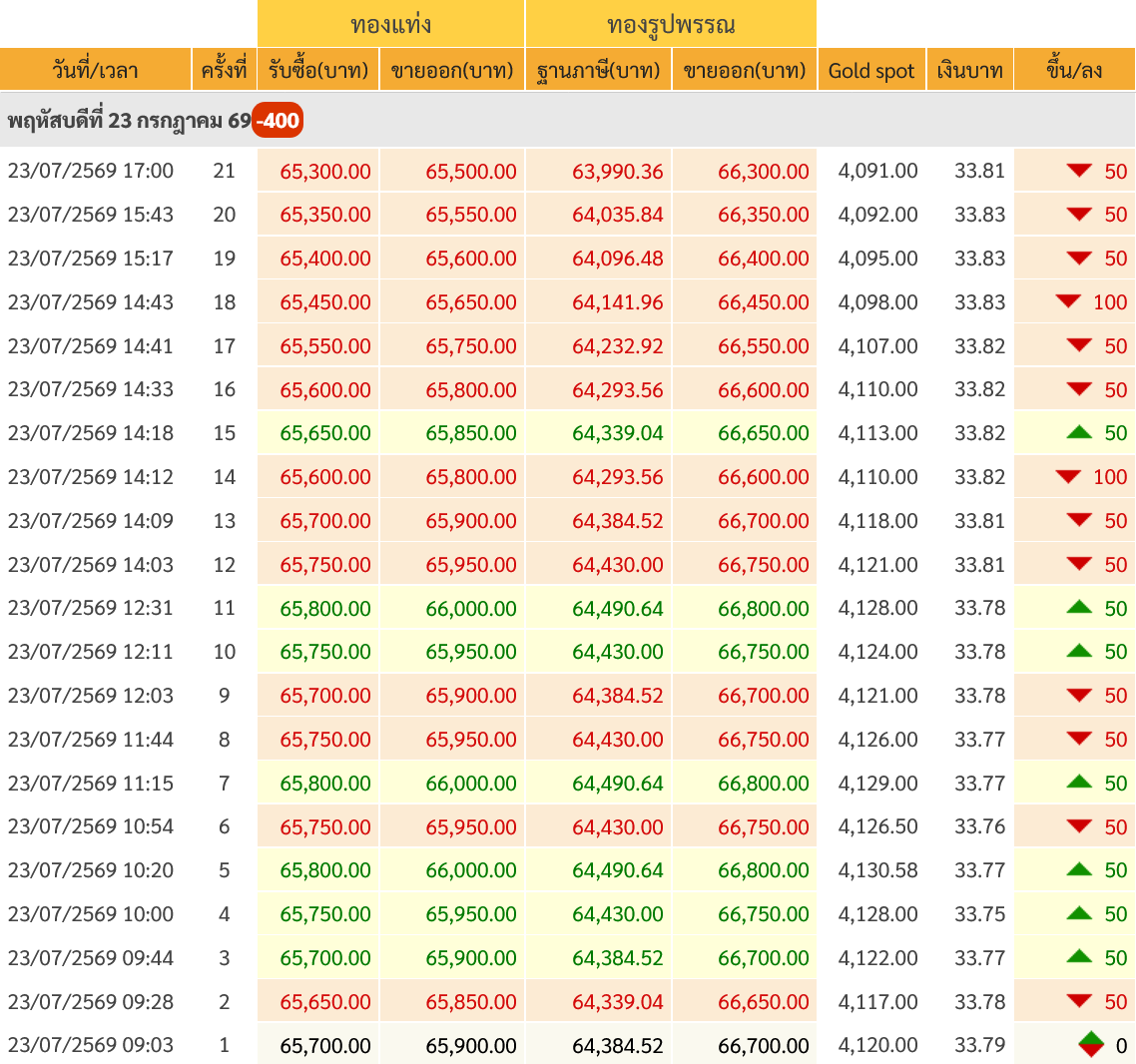The image size is (1136, 1064).
Task: Click the ornament price 66,300.00
Action: click(x=763, y=172)
